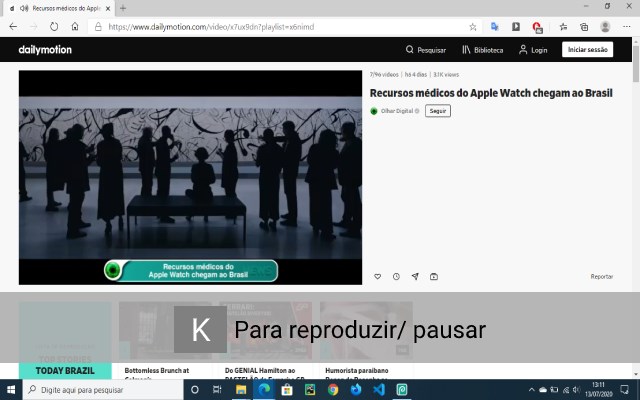This screenshot has width=640, height=400.
Task: Open the Olhar Digital channel name
Action: [397, 111]
